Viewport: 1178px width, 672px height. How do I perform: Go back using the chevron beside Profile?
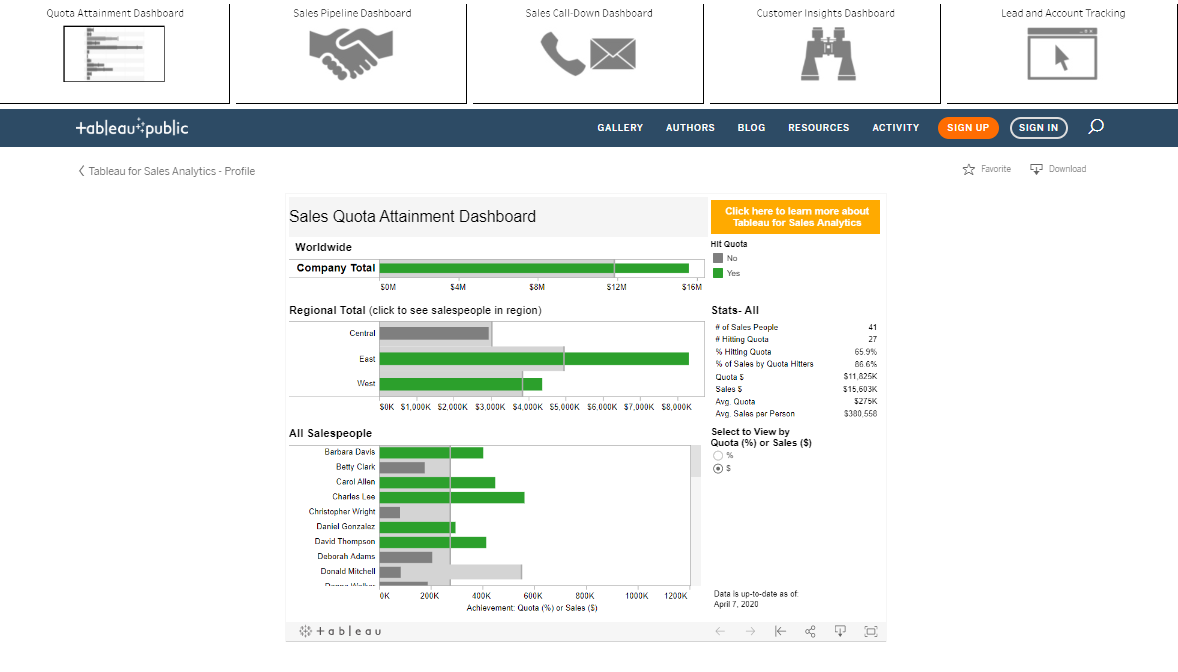pyautogui.click(x=81, y=171)
